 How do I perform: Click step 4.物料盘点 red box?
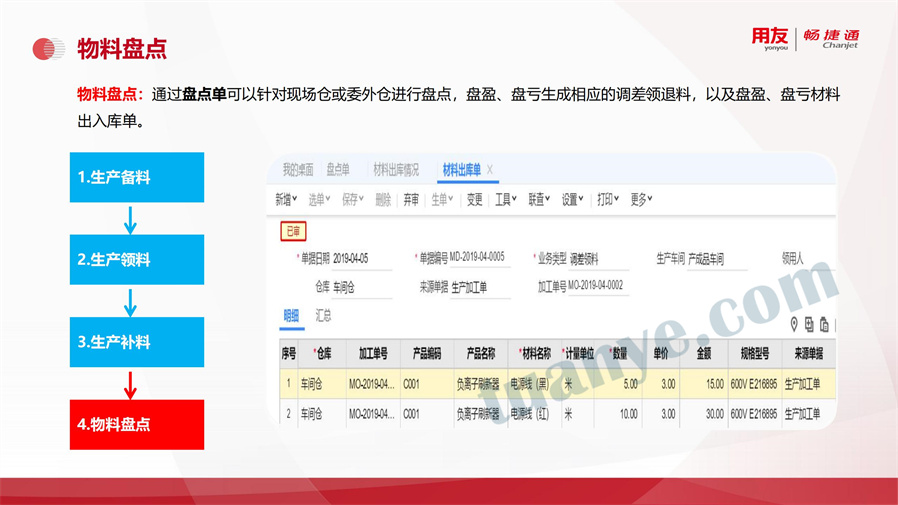(137, 424)
